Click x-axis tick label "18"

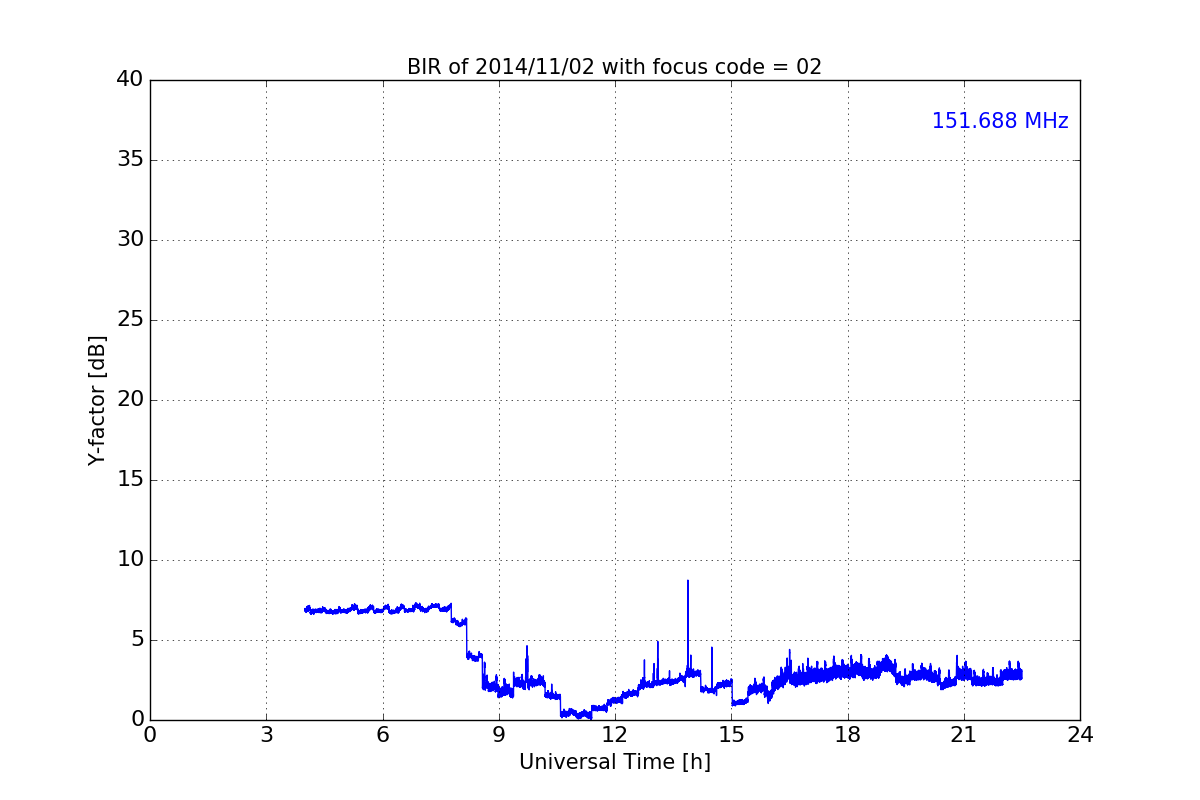(848, 734)
